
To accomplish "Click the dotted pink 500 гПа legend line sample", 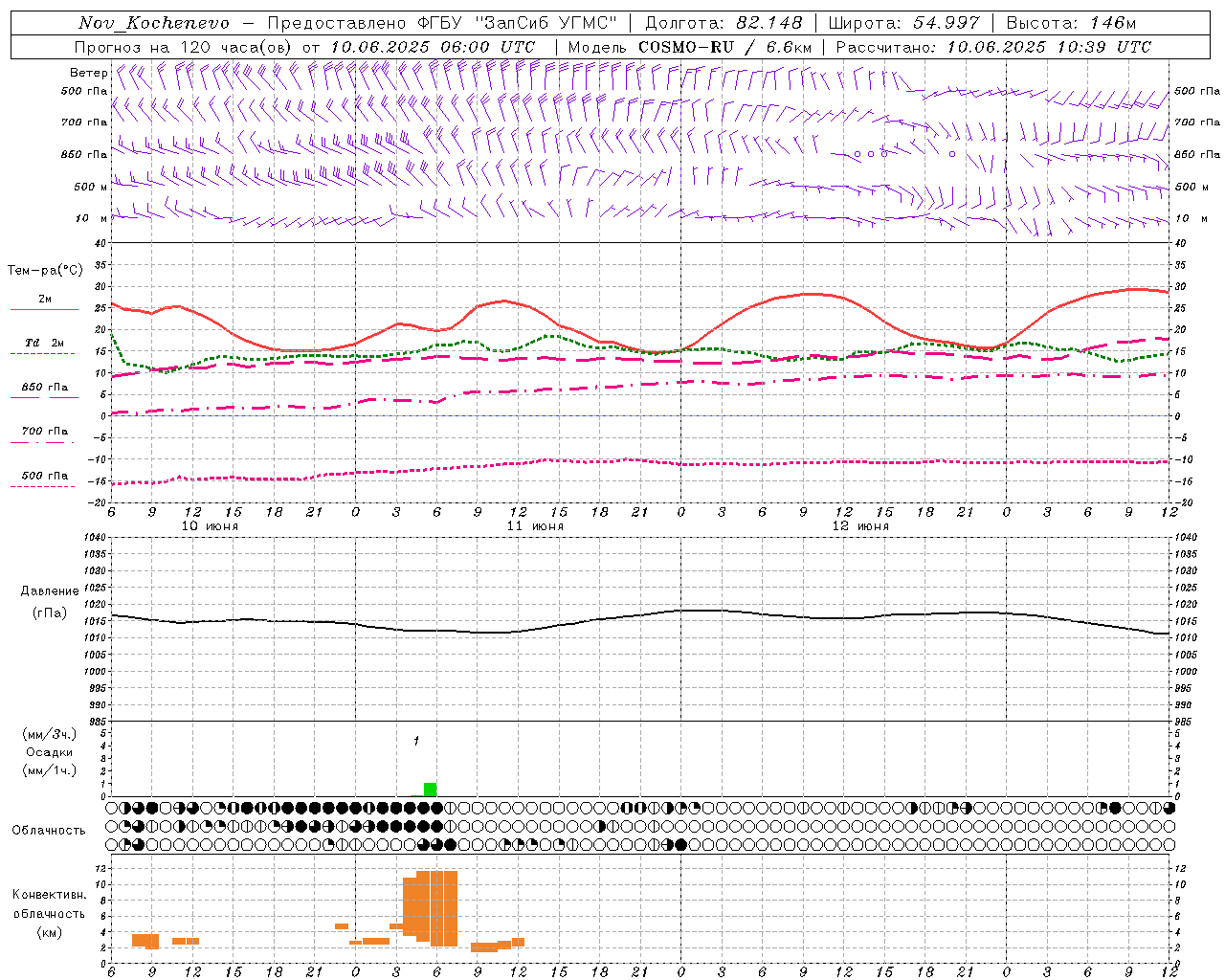I will [43, 486].
